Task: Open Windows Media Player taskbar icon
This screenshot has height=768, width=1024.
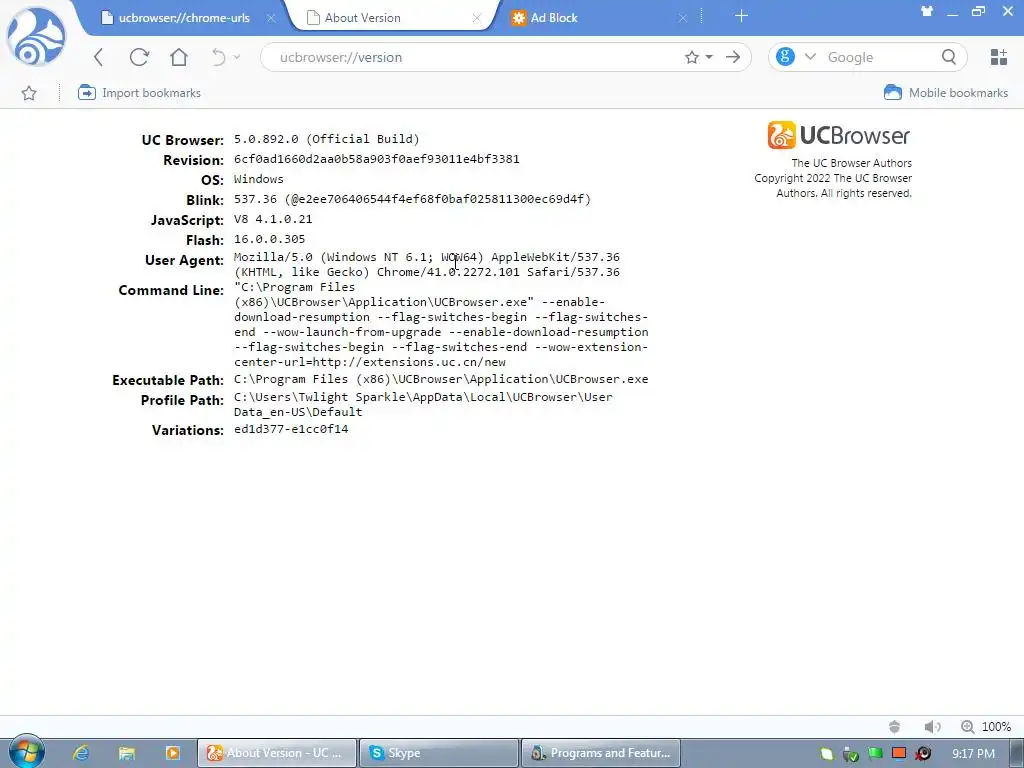Action: pyautogui.click(x=172, y=753)
